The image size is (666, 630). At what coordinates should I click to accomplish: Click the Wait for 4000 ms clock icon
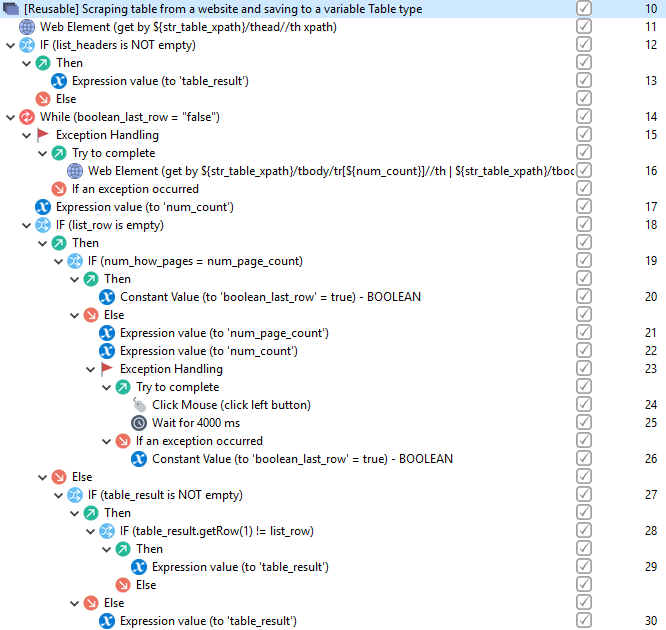click(x=139, y=423)
